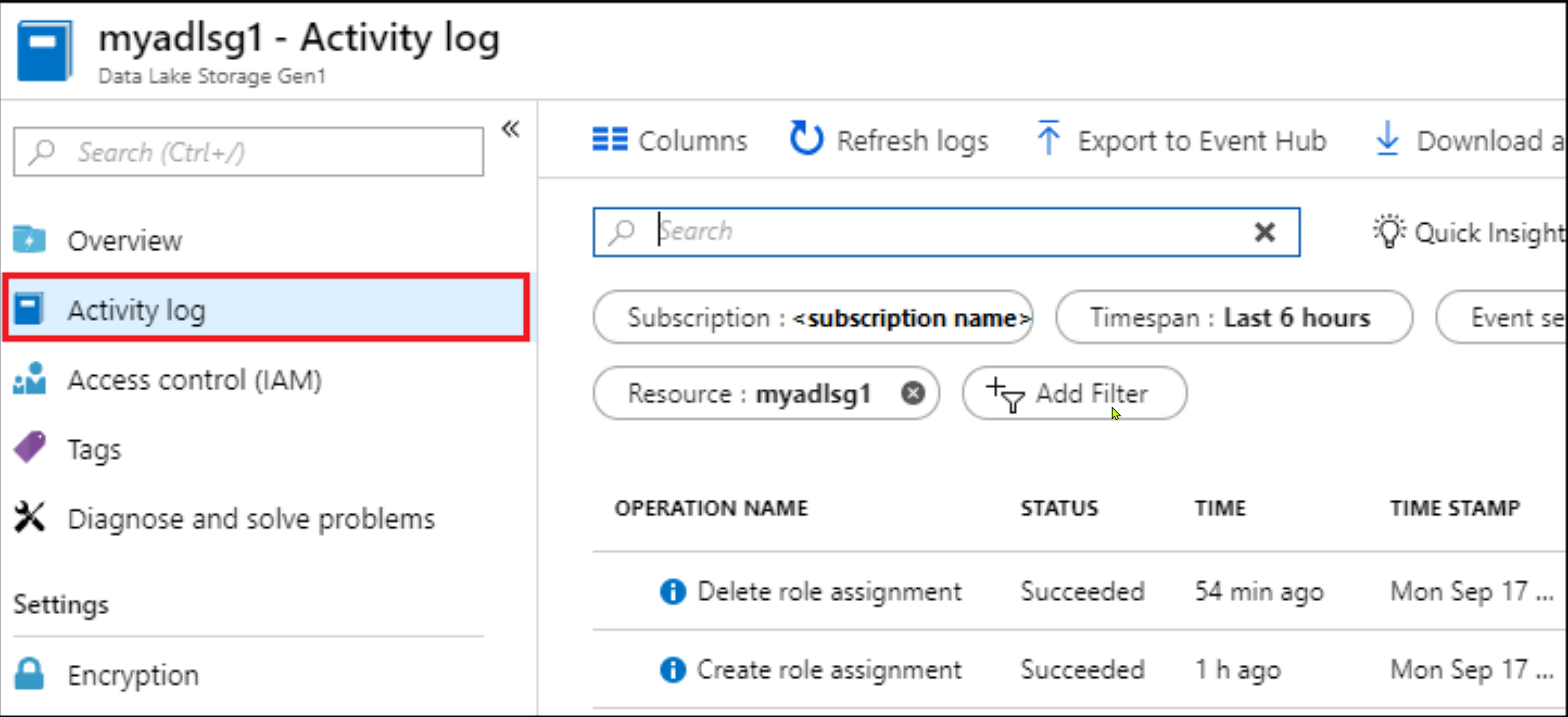Switch to the Overview page

point(125,240)
